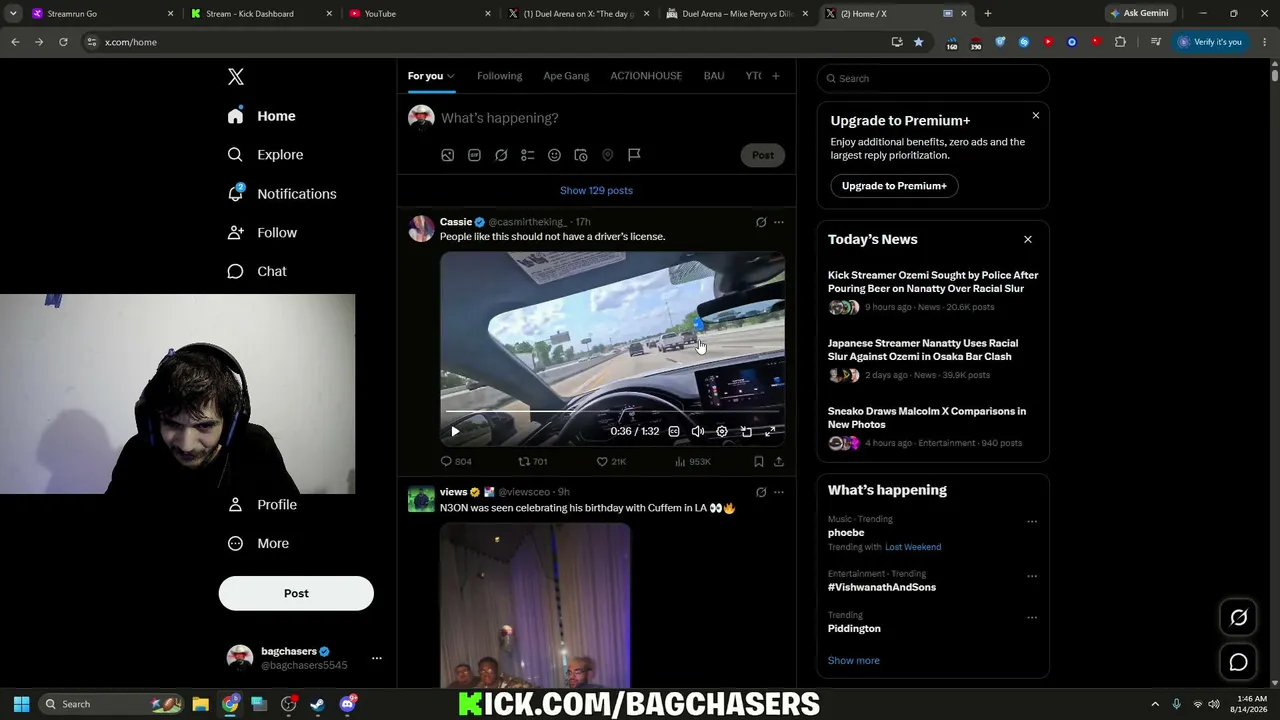Share Cassie's post
The image size is (1280, 720).
(x=779, y=461)
